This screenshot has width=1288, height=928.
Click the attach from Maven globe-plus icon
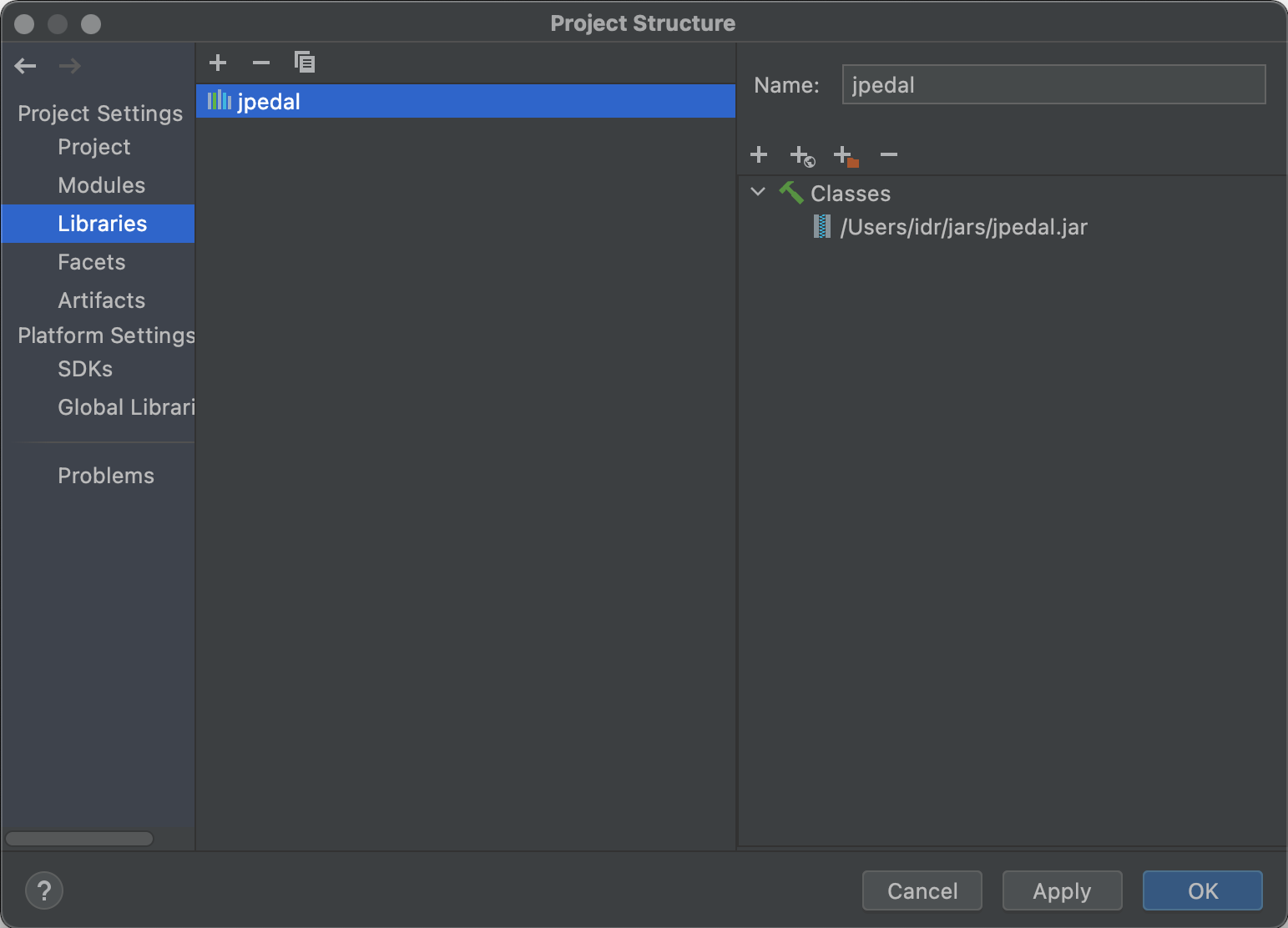801,155
